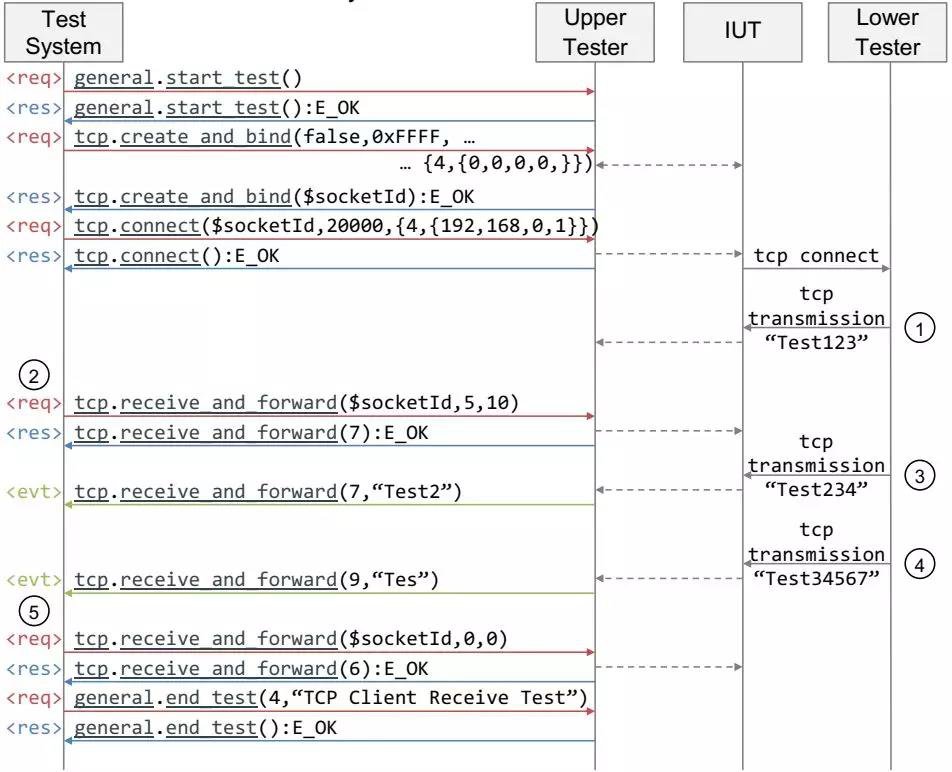Screen dimensions: 952x772
Task: Select the Lower Tester box
Action: pos(888,32)
